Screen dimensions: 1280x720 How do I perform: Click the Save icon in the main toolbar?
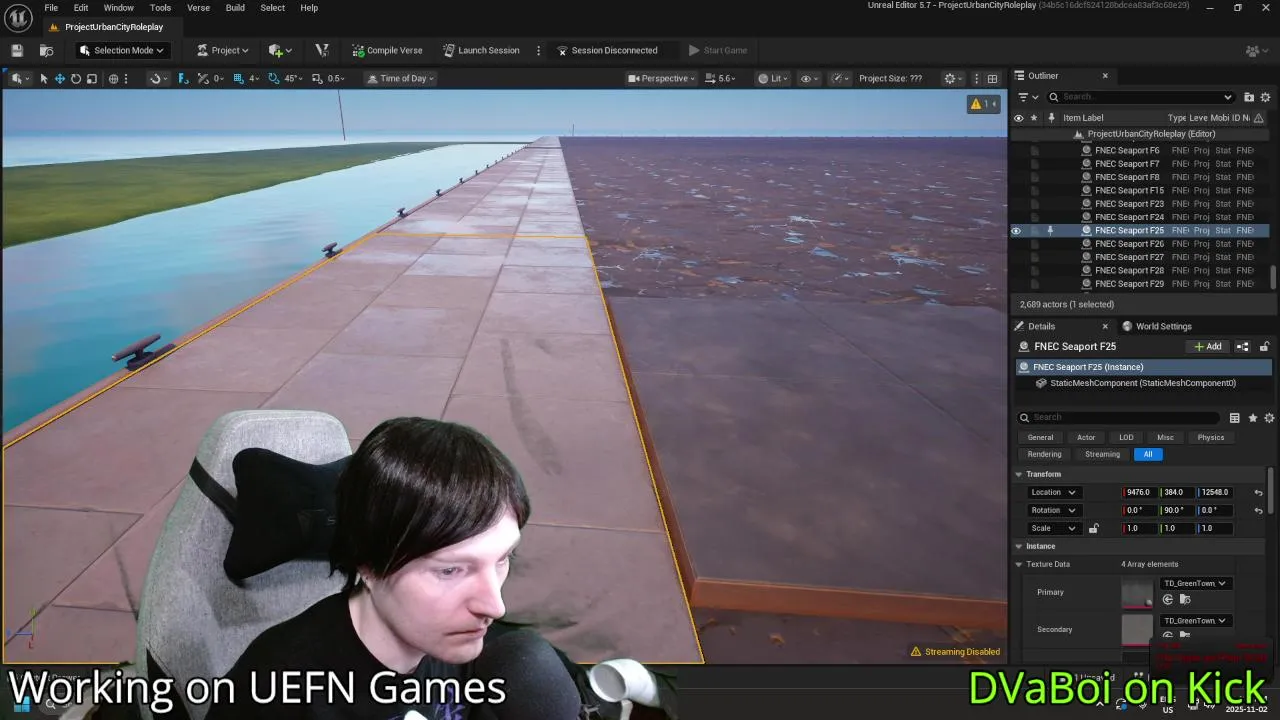(x=17, y=50)
